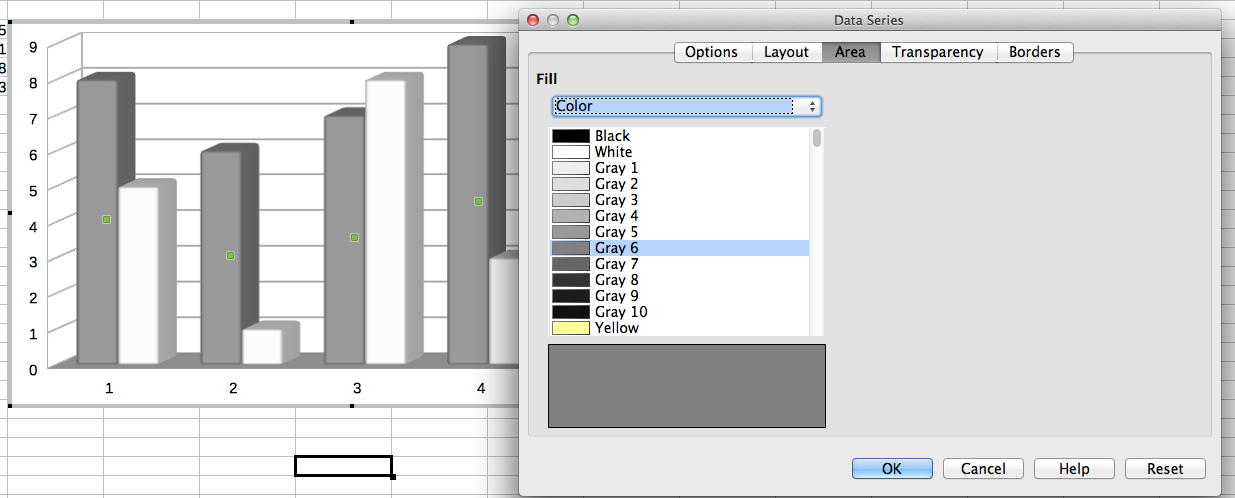Choose Black in the color list
Viewport: 1235px width, 498px height.
point(680,136)
